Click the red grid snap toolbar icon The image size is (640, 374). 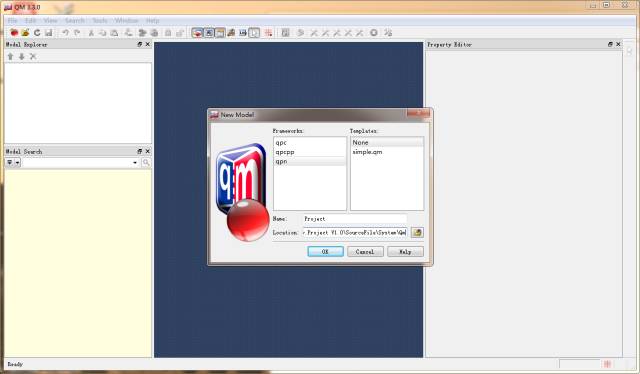[268, 33]
